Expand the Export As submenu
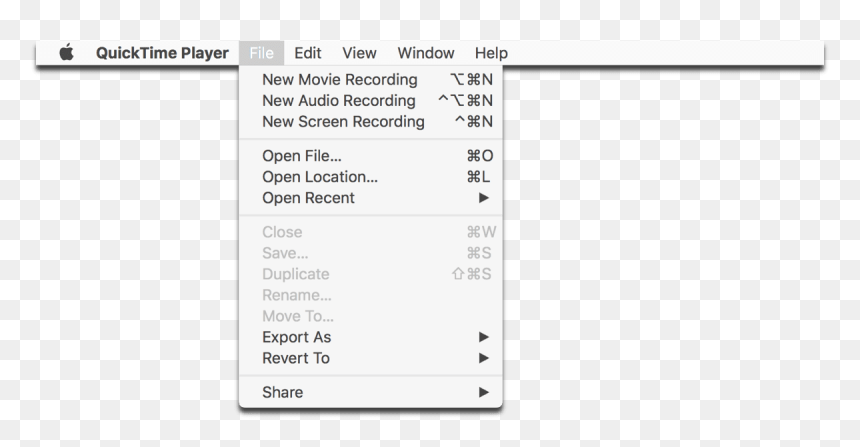The image size is (860, 447). point(371,337)
